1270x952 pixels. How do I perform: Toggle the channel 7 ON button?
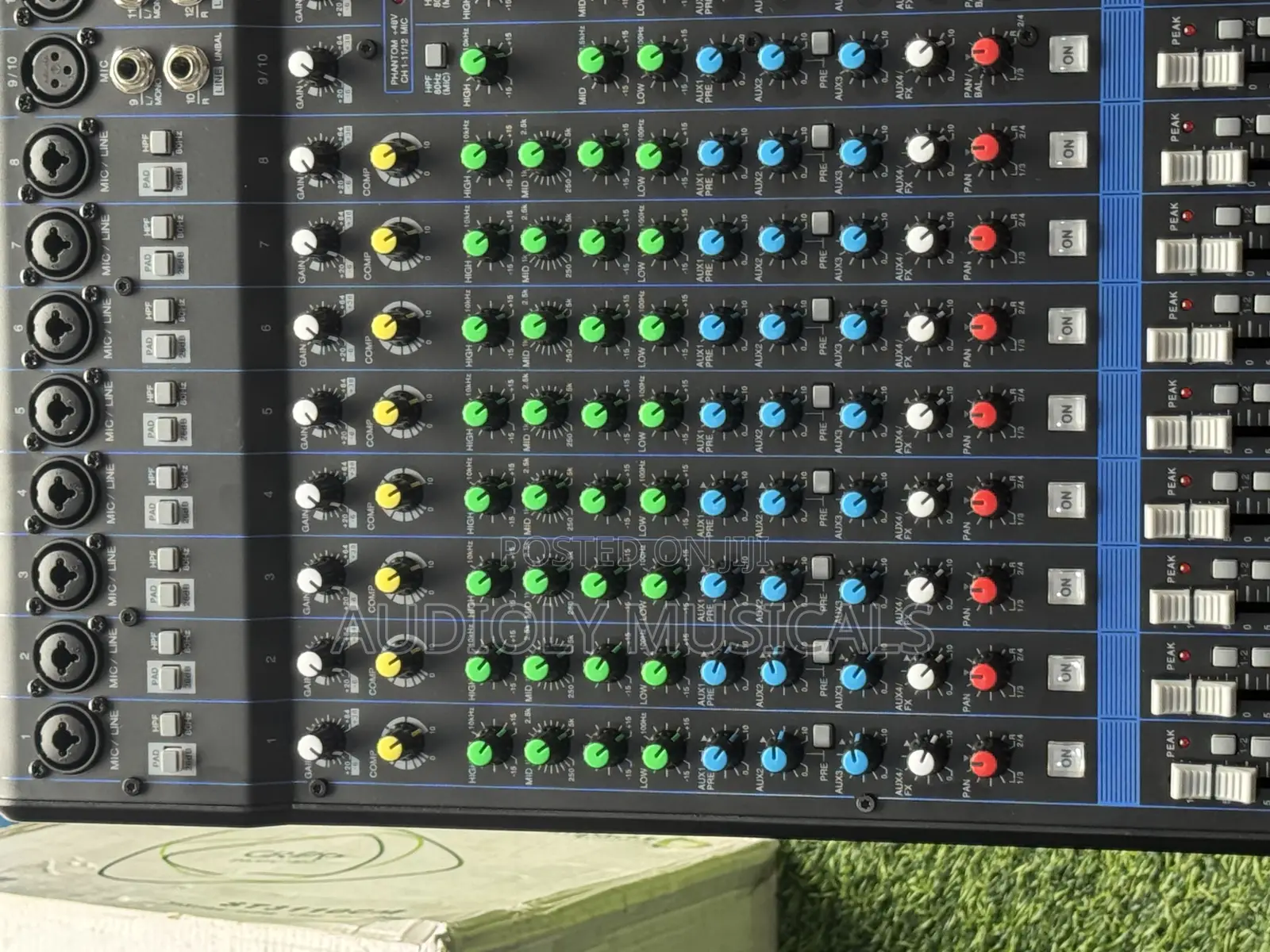click(1066, 236)
